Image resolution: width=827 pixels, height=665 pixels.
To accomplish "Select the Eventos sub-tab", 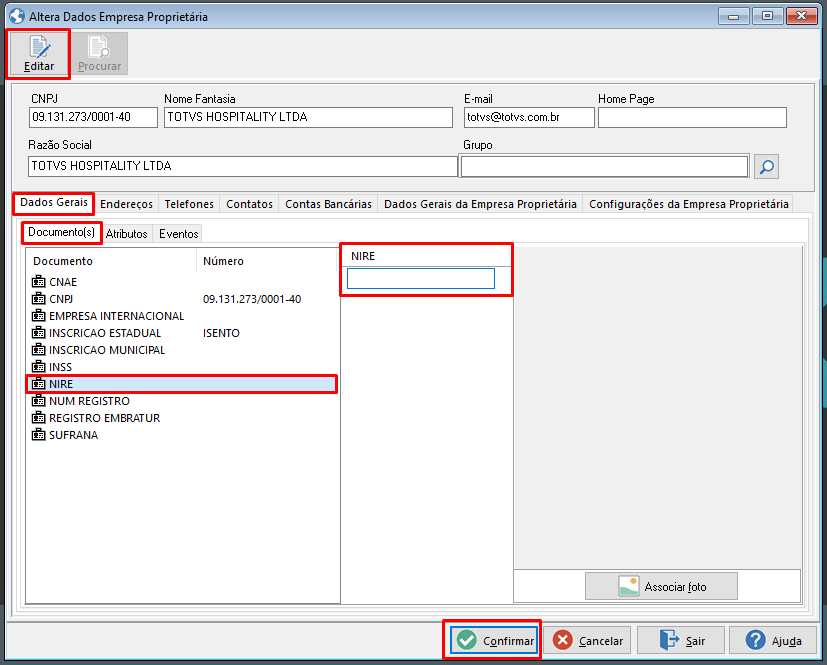I will tap(179, 234).
